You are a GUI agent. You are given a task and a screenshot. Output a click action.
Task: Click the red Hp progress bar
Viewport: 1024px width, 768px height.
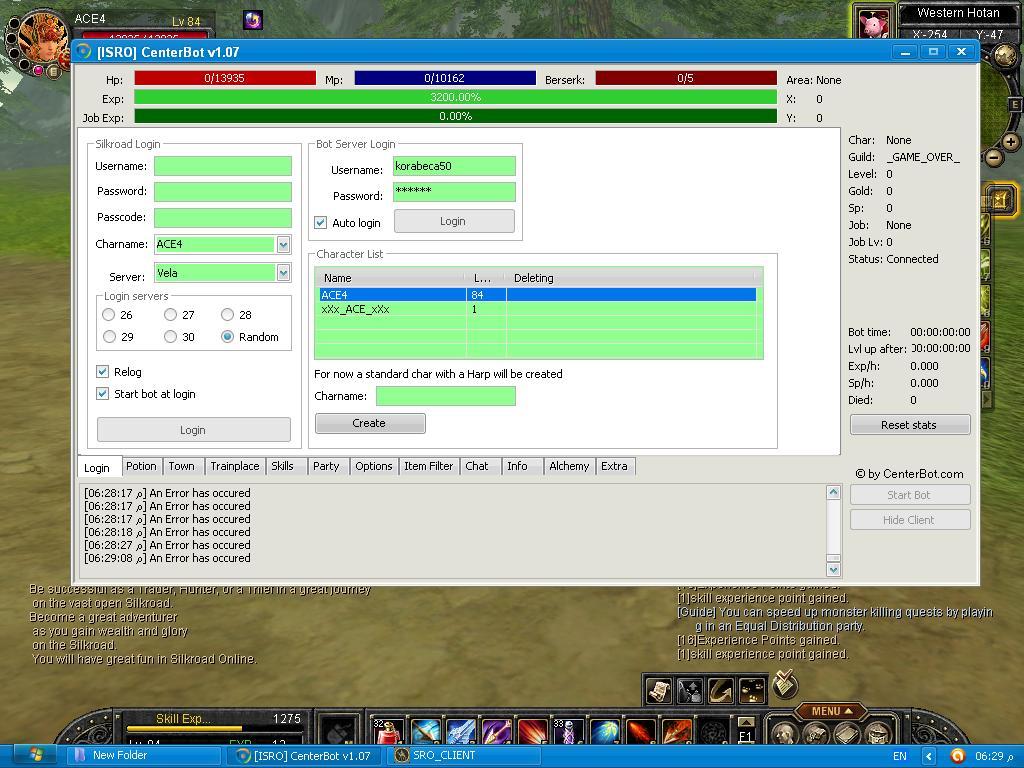coord(225,78)
